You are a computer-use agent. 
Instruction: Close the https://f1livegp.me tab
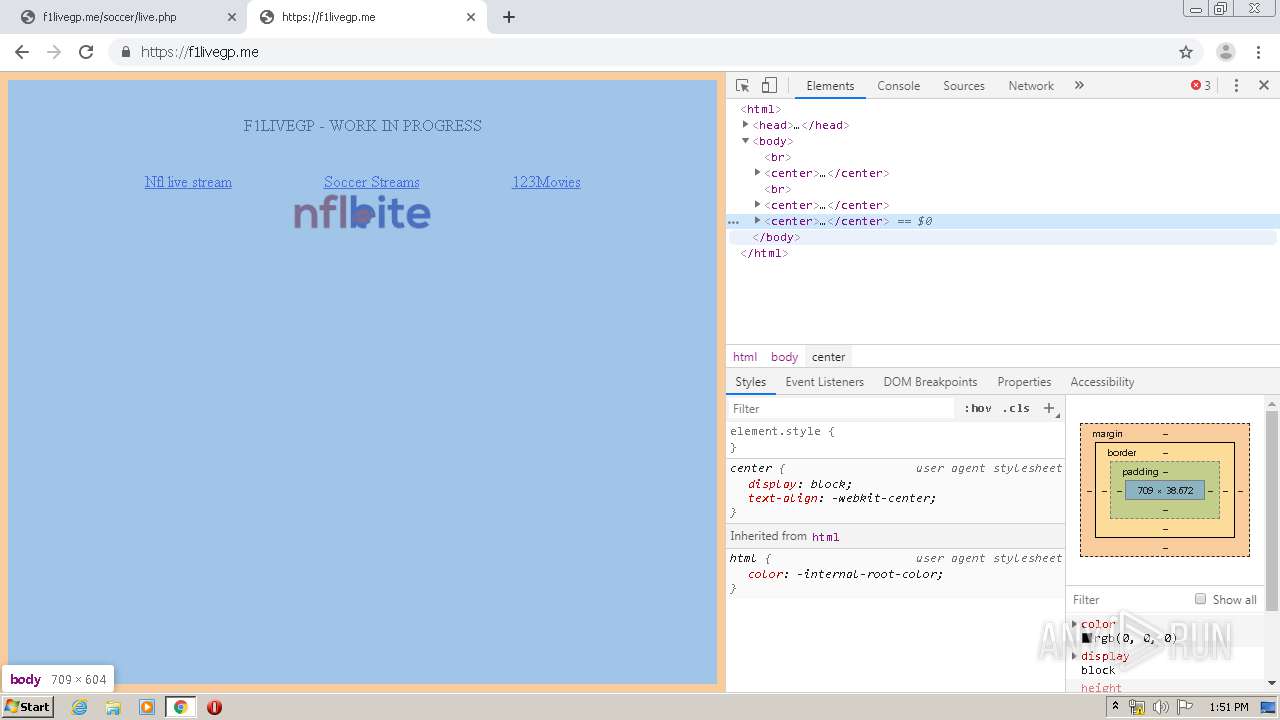pyautogui.click(x=471, y=17)
